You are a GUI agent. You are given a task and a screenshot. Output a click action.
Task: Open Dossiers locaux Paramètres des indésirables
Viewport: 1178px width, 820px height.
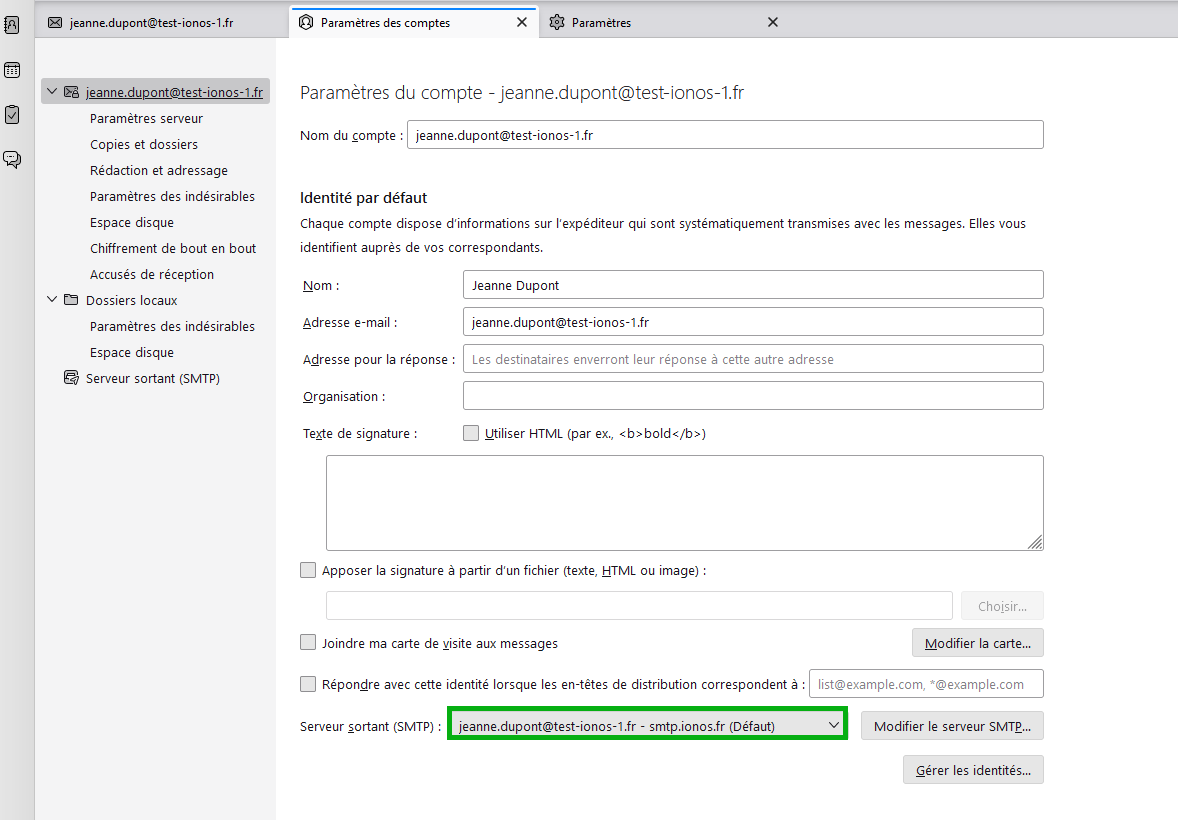click(172, 326)
